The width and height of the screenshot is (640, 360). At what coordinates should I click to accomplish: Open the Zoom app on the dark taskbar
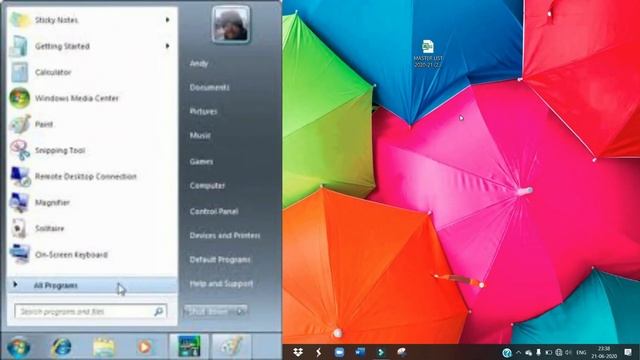[339, 352]
